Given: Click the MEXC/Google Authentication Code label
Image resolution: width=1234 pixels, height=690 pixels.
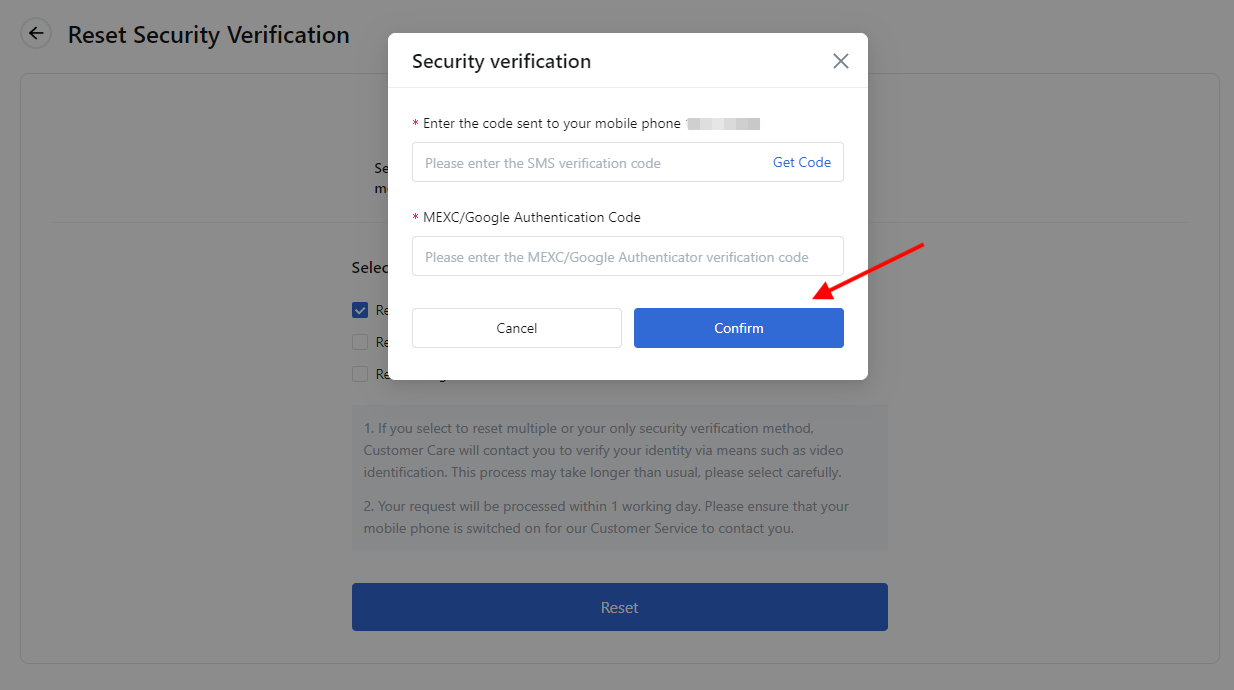Looking at the screenshot, I should click(532, 217).
